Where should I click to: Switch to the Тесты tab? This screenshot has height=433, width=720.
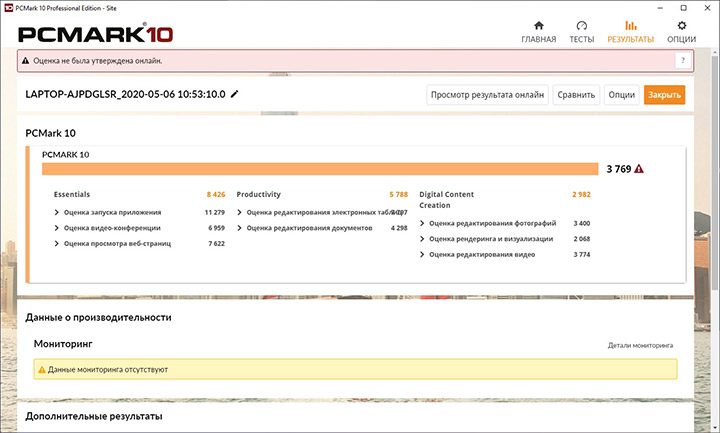point(582,32)
